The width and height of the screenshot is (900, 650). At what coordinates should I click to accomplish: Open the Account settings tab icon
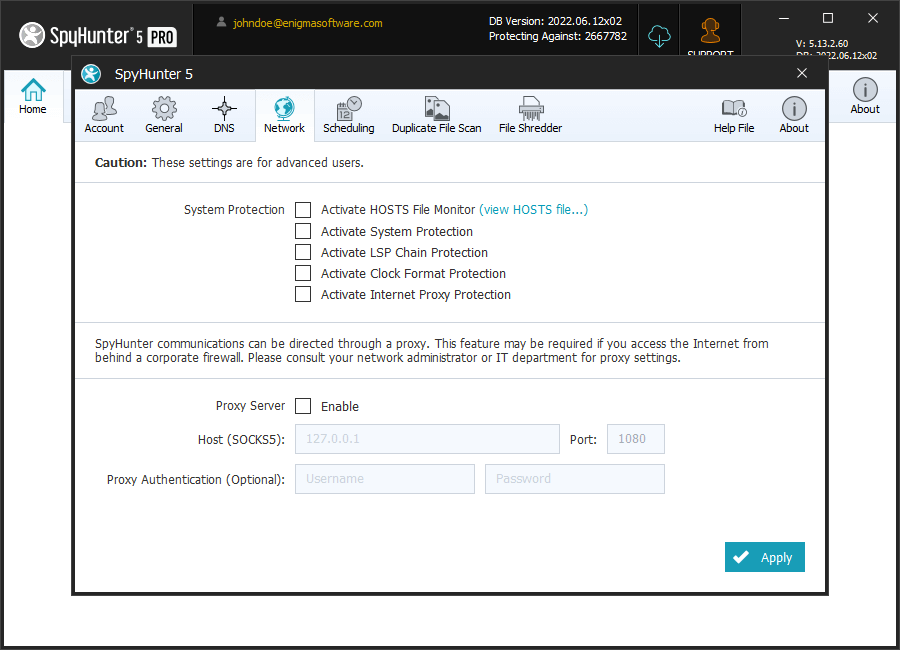tap(104, 109)
